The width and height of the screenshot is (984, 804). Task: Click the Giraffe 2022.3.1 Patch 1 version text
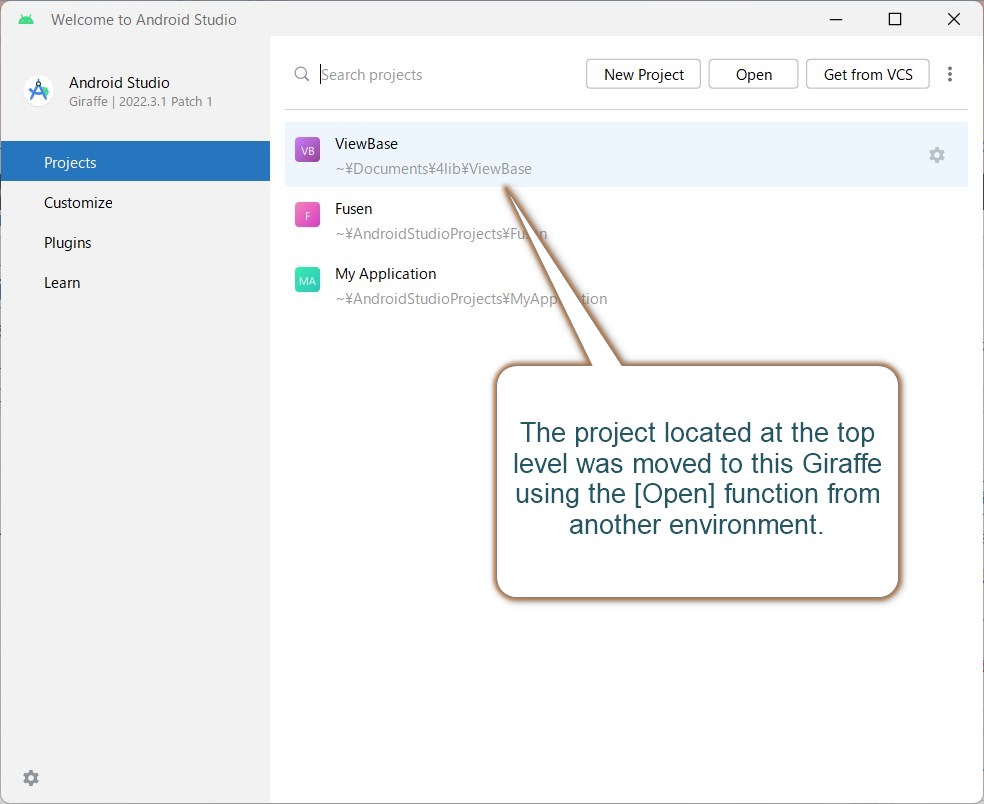[141, 102]
